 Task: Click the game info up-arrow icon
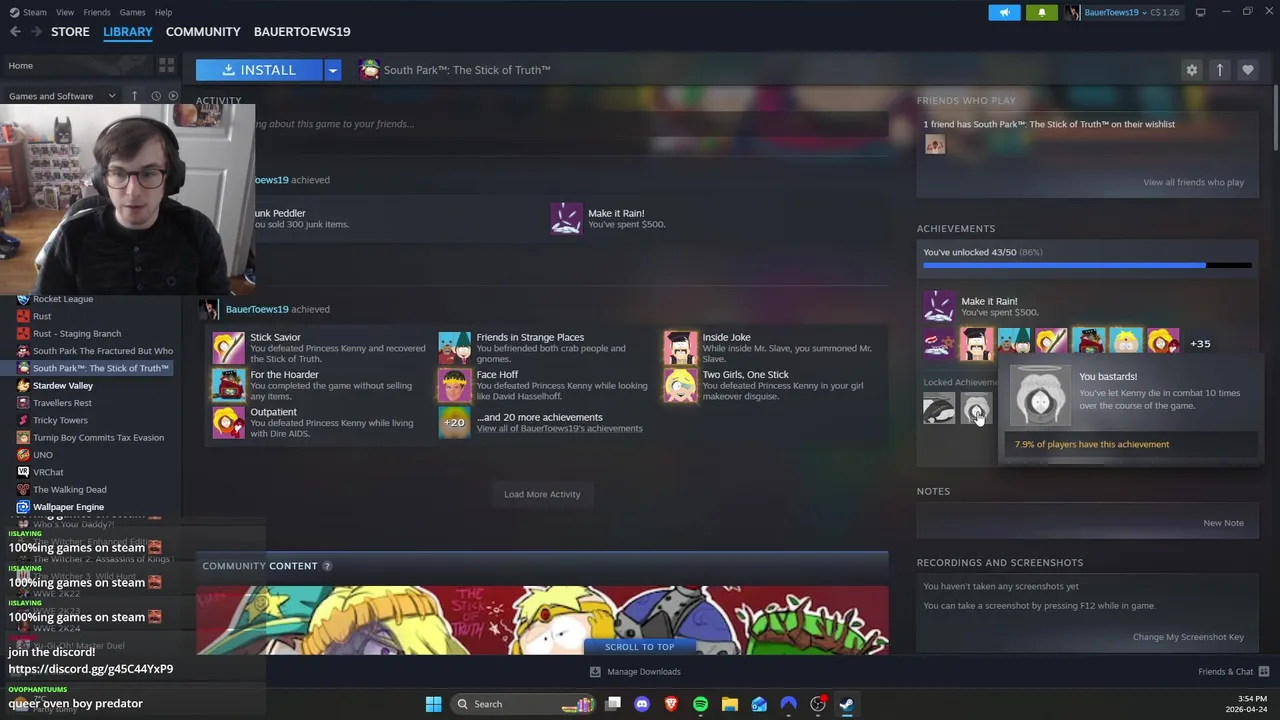tap(1219, 70)
